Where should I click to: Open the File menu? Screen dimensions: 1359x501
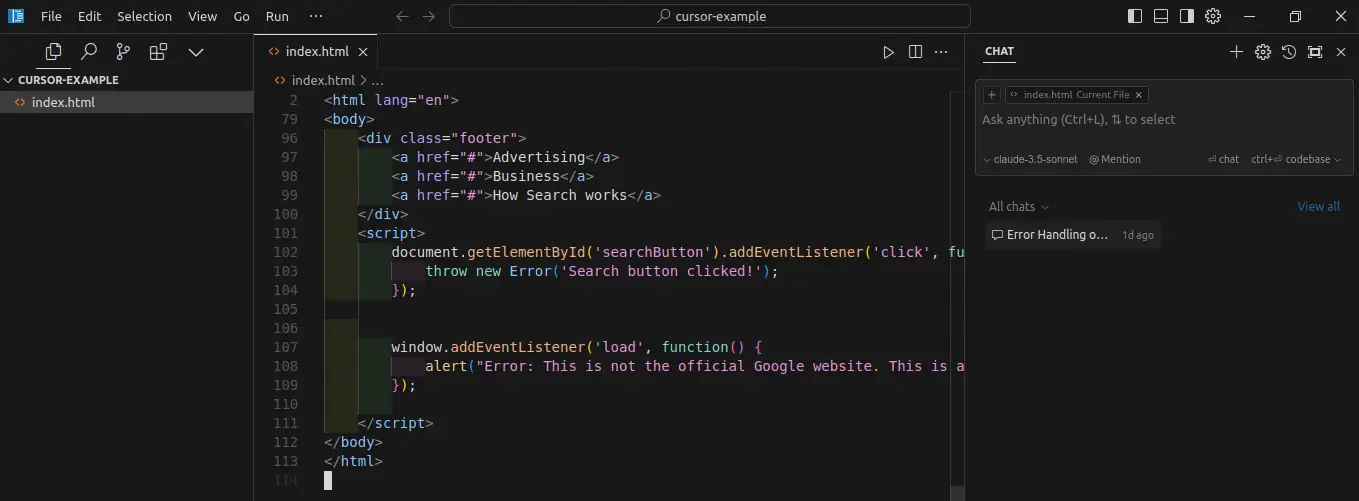point(51,16)
